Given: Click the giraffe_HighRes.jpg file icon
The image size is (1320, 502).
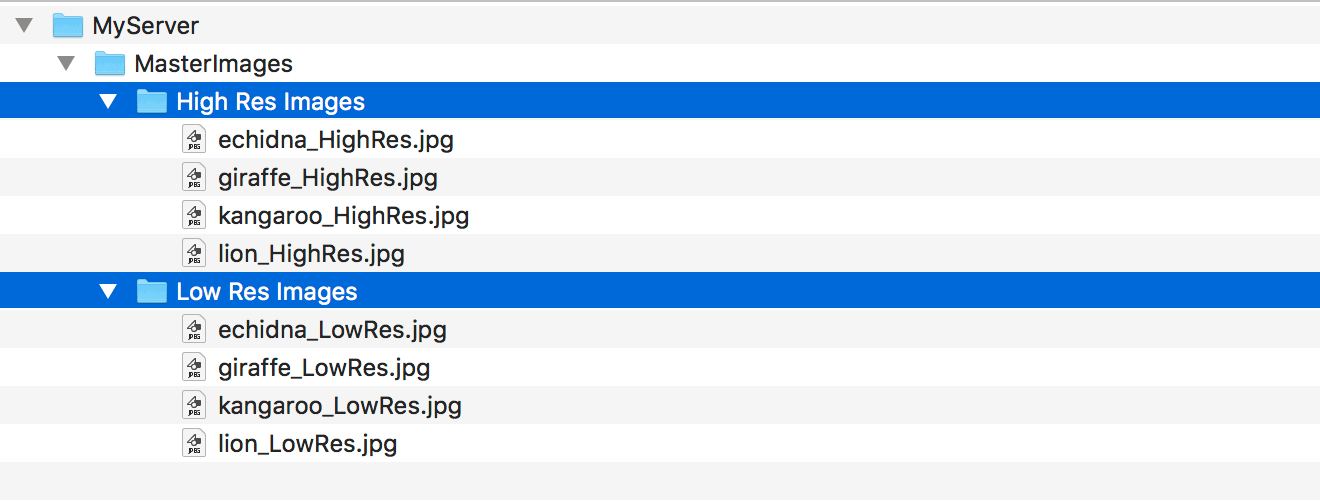Looking at the screenshot, I should [x=194, y=177].
